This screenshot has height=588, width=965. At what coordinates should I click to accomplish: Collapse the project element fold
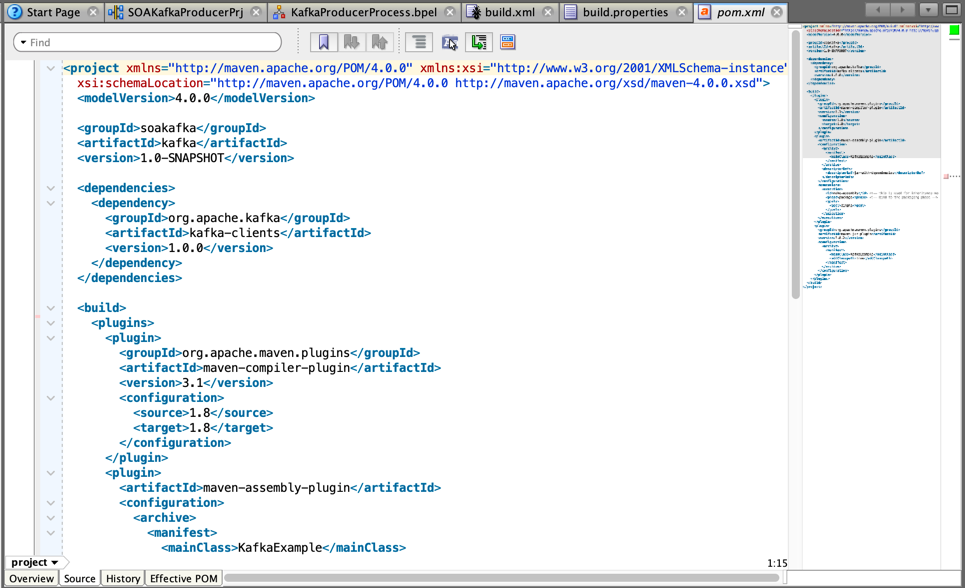click(x=51, y=68)
